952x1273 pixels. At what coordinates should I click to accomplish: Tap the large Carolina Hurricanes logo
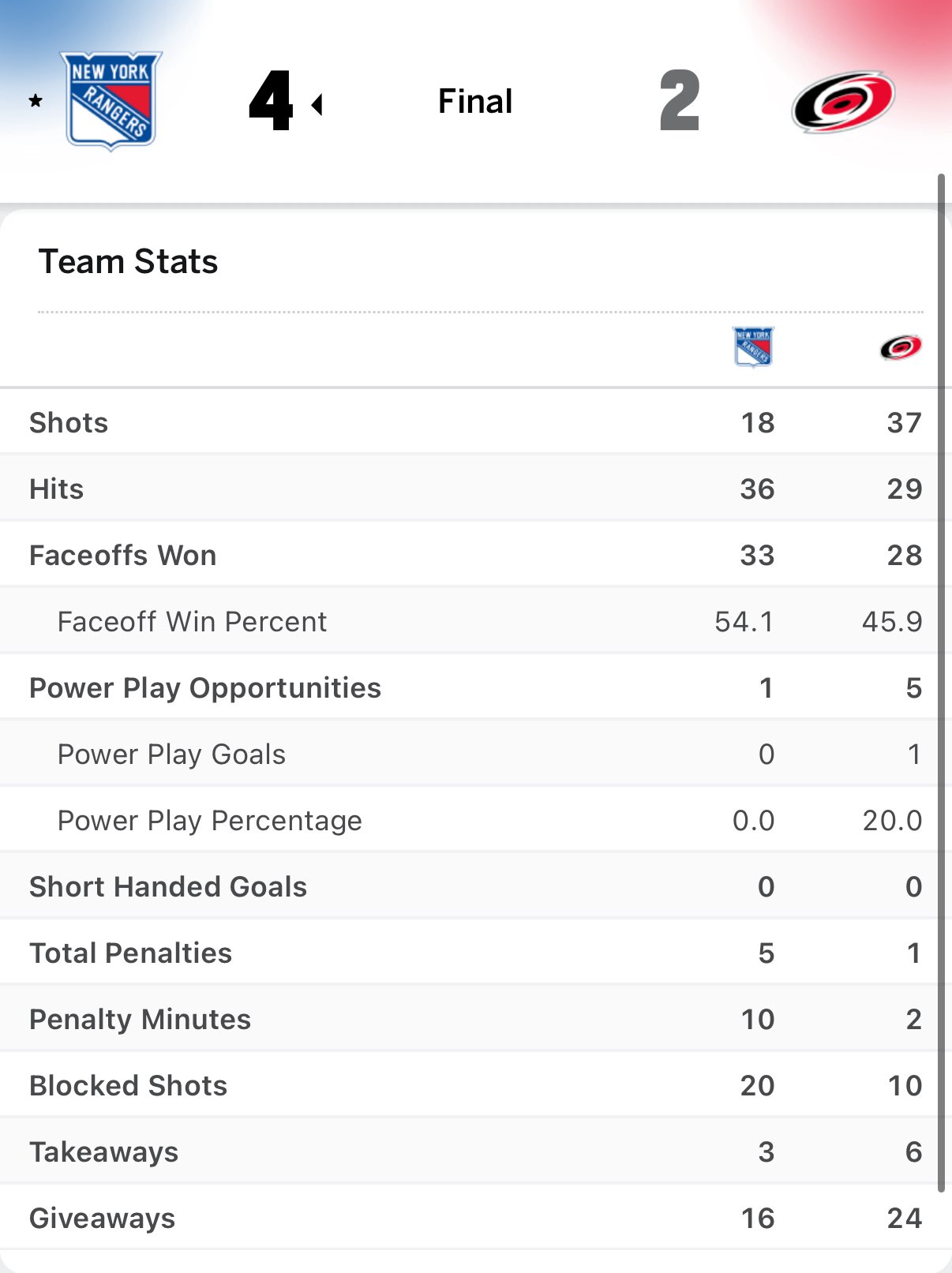tap(843, 101)
